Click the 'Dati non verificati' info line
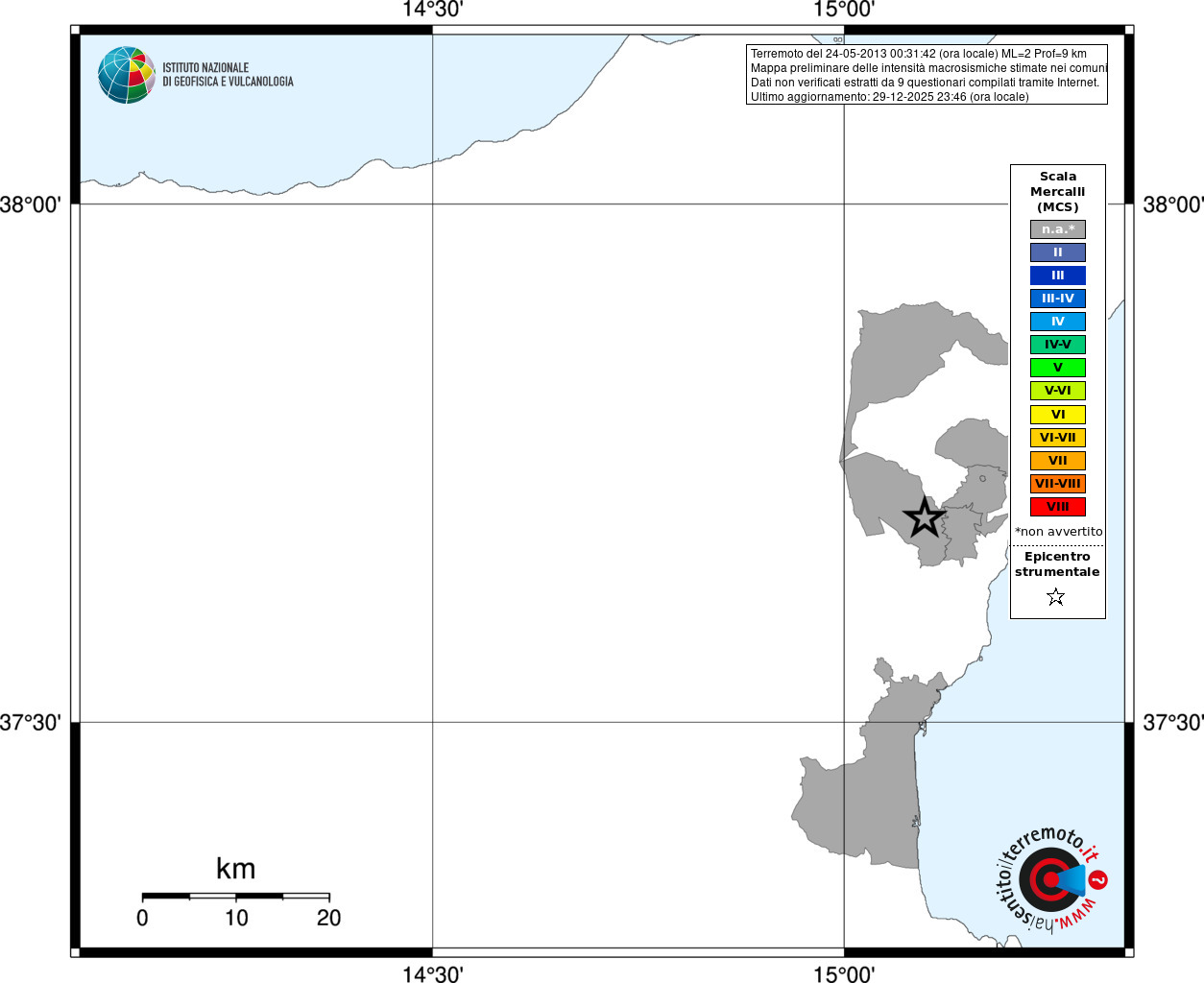 click(x=925, y=83)
